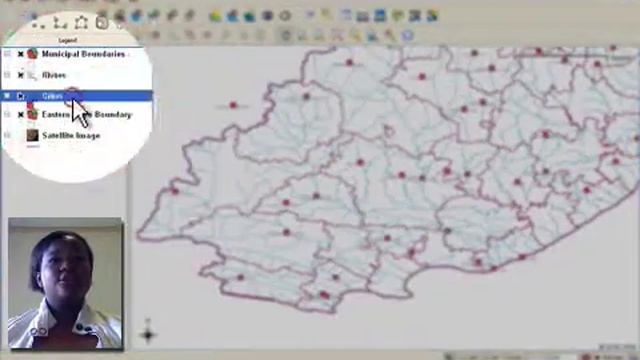
Task: Toggle visibility of Rivers layer
Action: 20,75
